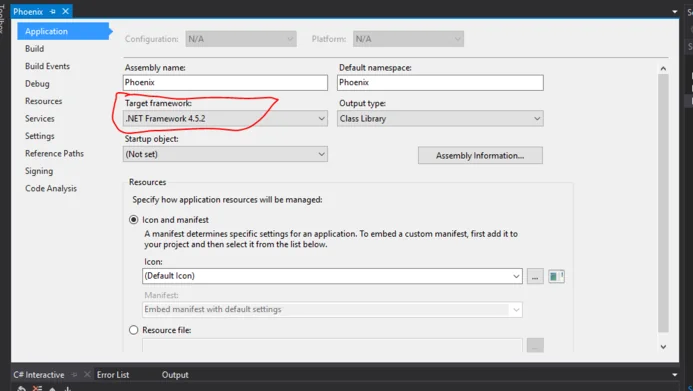Open the bottom panel window options arrow
This screenshot has height=391, width=693.
[675, 375]
